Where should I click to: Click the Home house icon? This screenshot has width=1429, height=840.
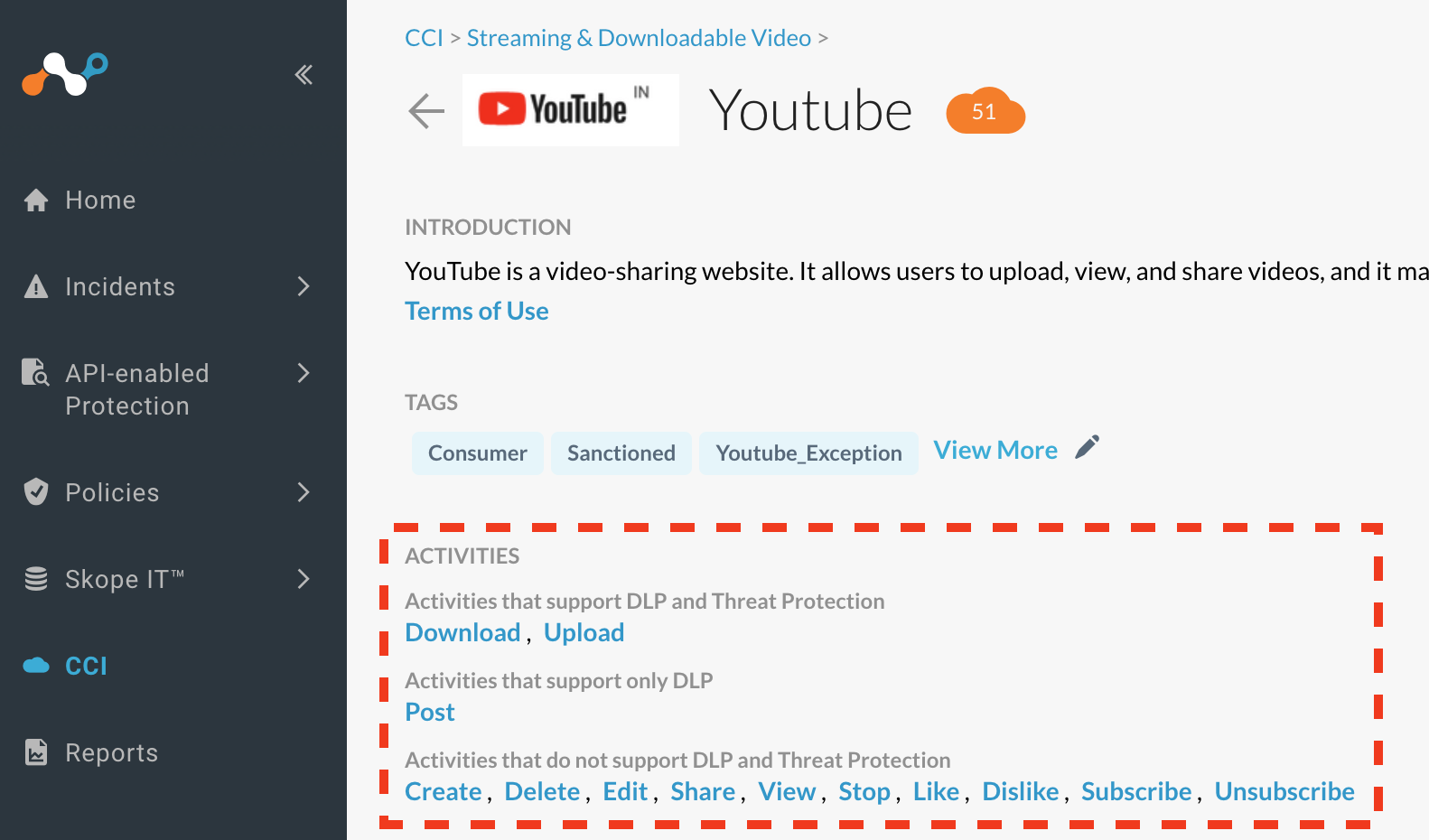click(36, 201)
